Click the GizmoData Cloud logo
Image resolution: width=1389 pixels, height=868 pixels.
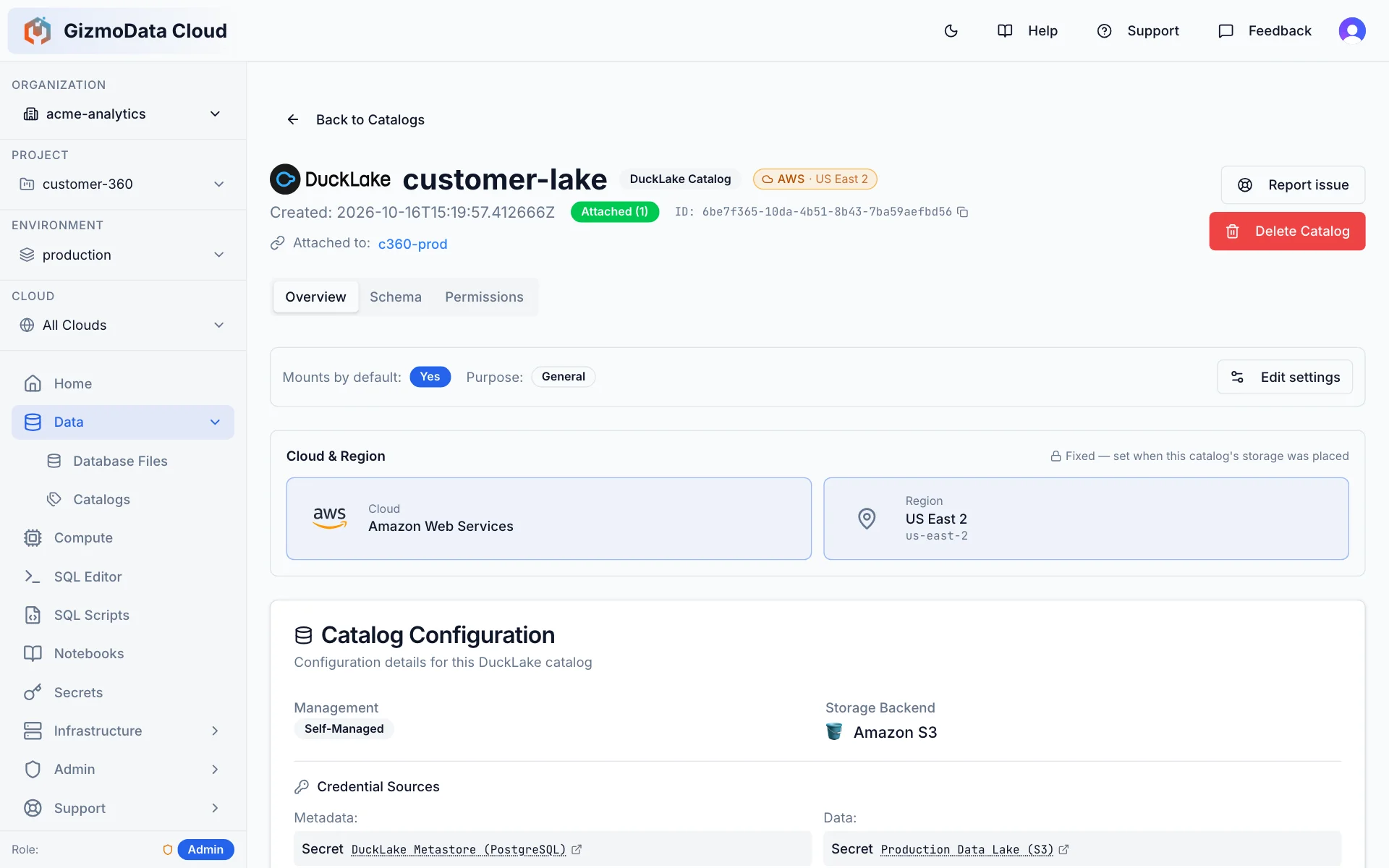coord(38,30)
